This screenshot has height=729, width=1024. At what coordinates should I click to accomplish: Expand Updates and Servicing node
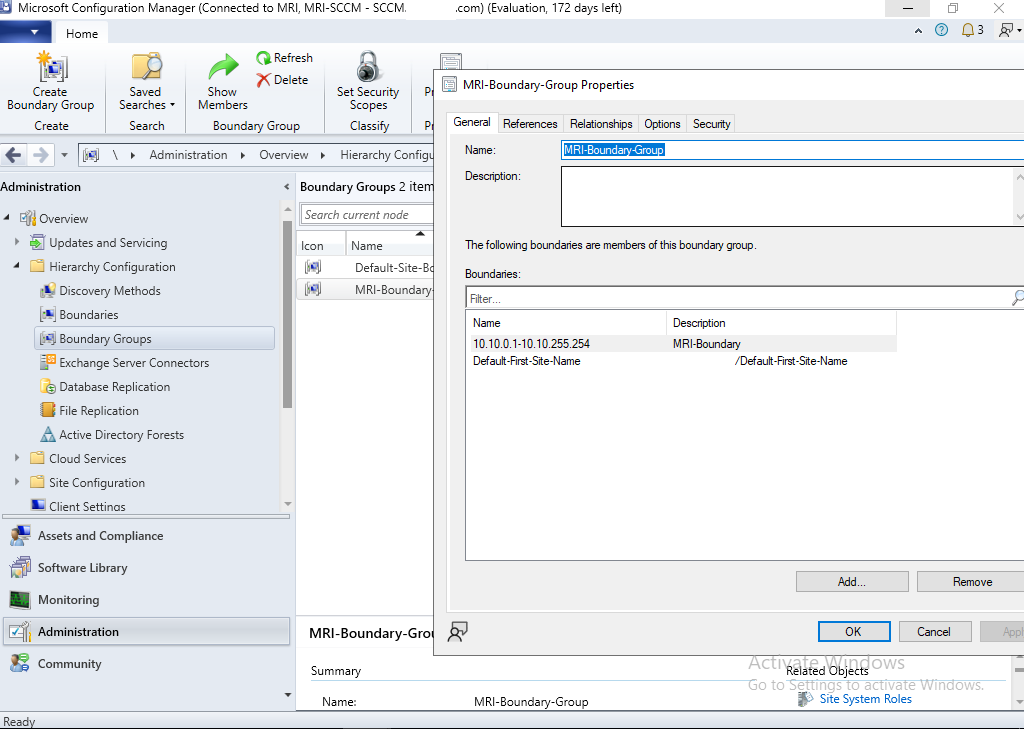click(17, 242)
